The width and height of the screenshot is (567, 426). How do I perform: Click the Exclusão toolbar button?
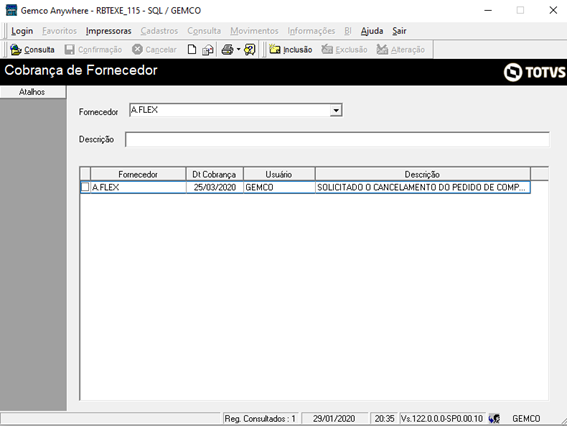coord(344,50)
